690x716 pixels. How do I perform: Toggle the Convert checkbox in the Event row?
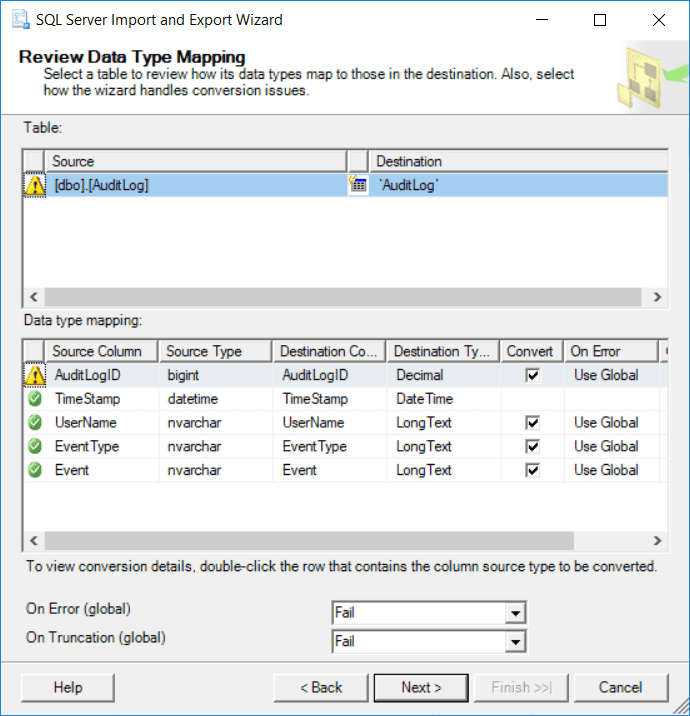click(x=532, y=470)
